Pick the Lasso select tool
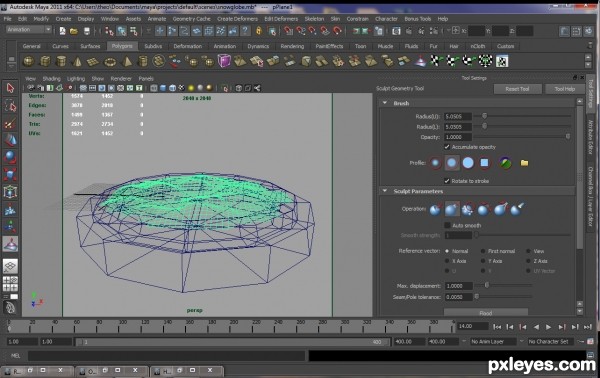 point(10,106)
